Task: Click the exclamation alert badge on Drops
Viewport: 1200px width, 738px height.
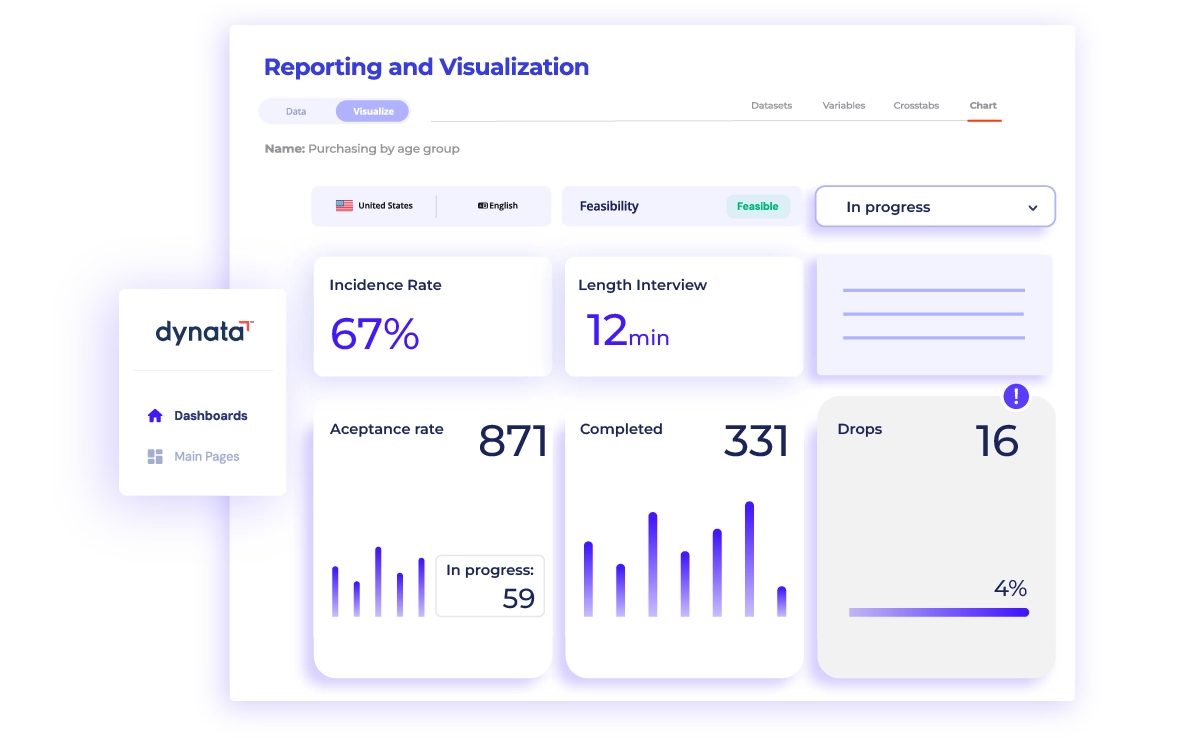Action: [1016, 397]
